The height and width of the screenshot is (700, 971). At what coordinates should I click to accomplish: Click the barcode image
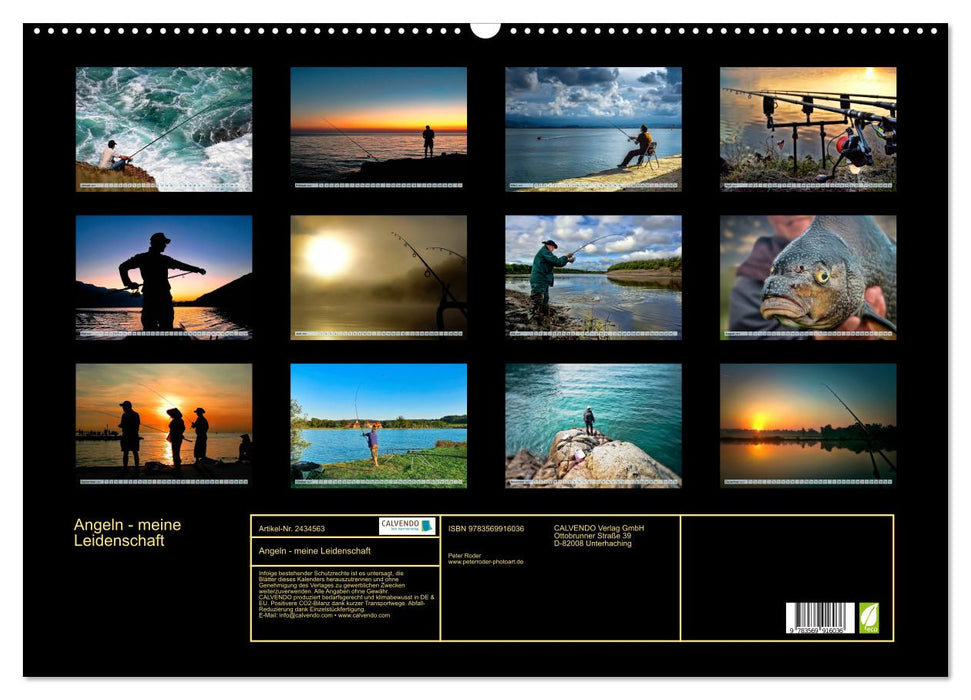pos(821,618)
